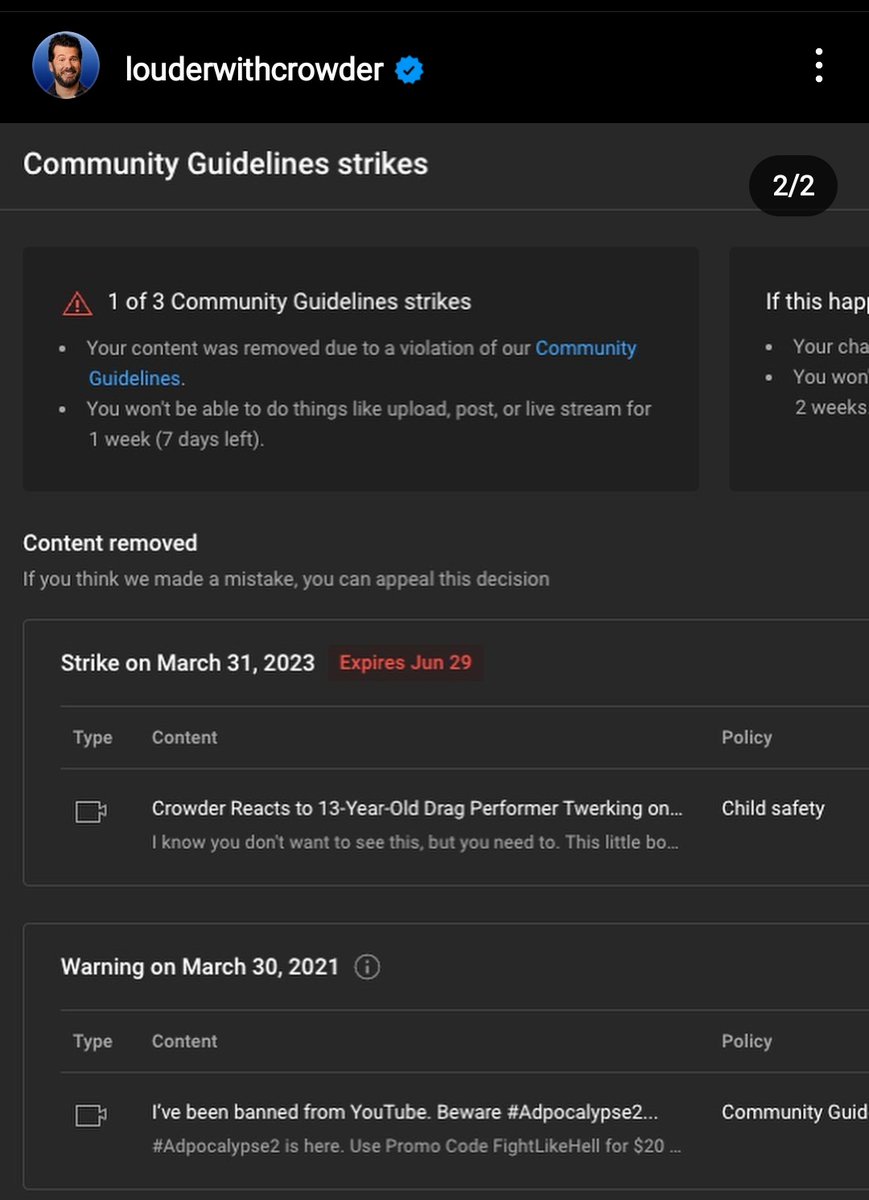869x1200 pixels.
Task: Click video icon for Drag Performer strike row
Action: 91,812
